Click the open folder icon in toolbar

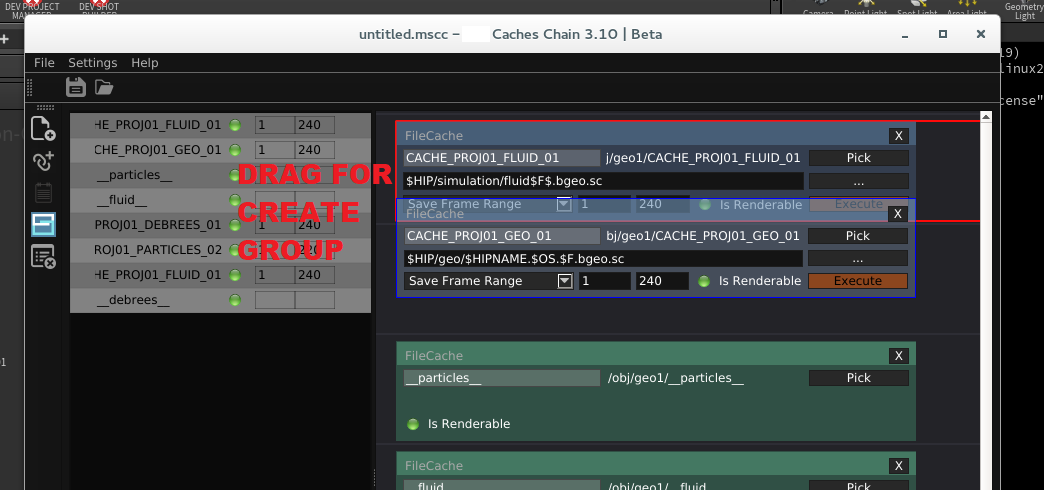pyautogui.click(x=104, y=87)
